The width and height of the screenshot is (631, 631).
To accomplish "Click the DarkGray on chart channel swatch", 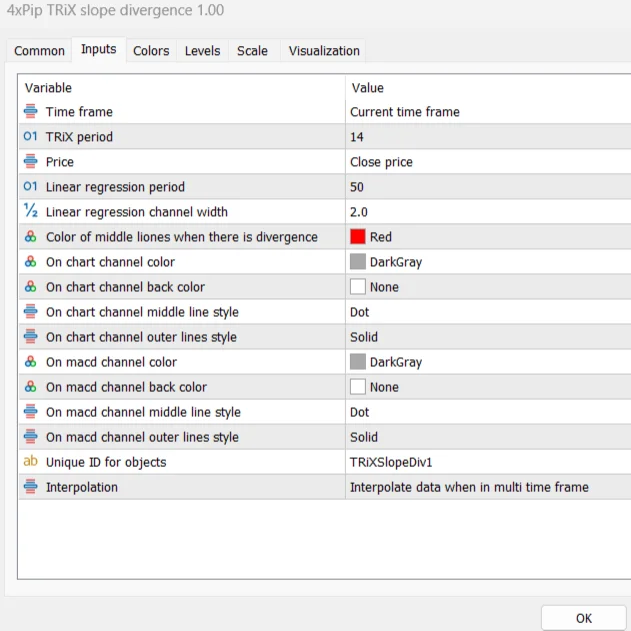I will [358, 262].
